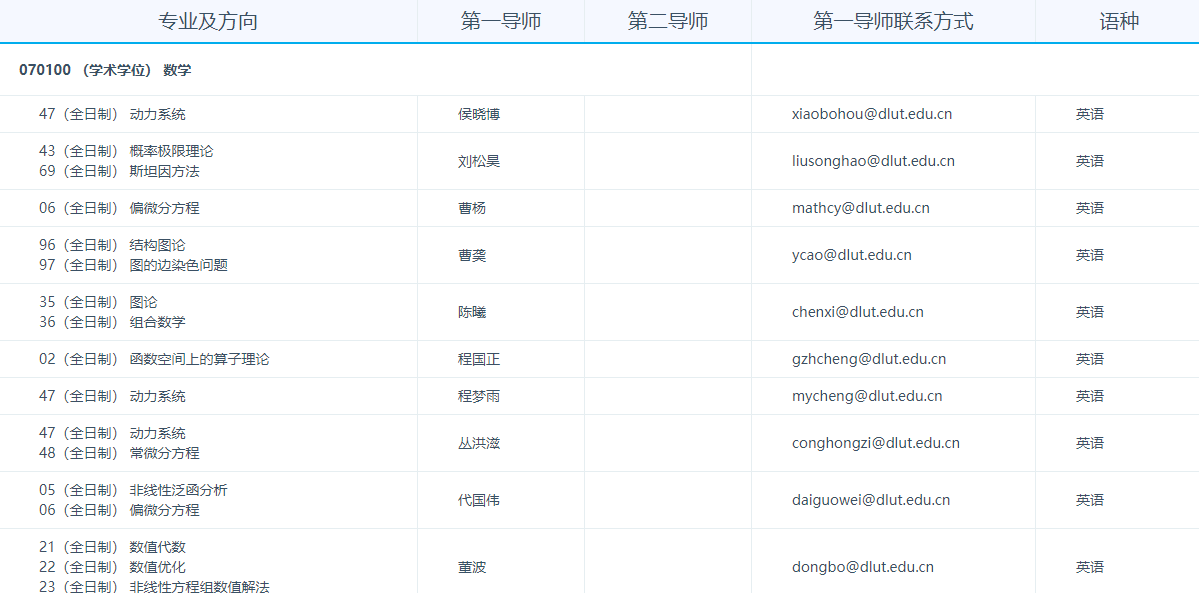This screenshot has width=1199, height=593.
Task: Select direction 36 组合数学
Action: (112, 322)
